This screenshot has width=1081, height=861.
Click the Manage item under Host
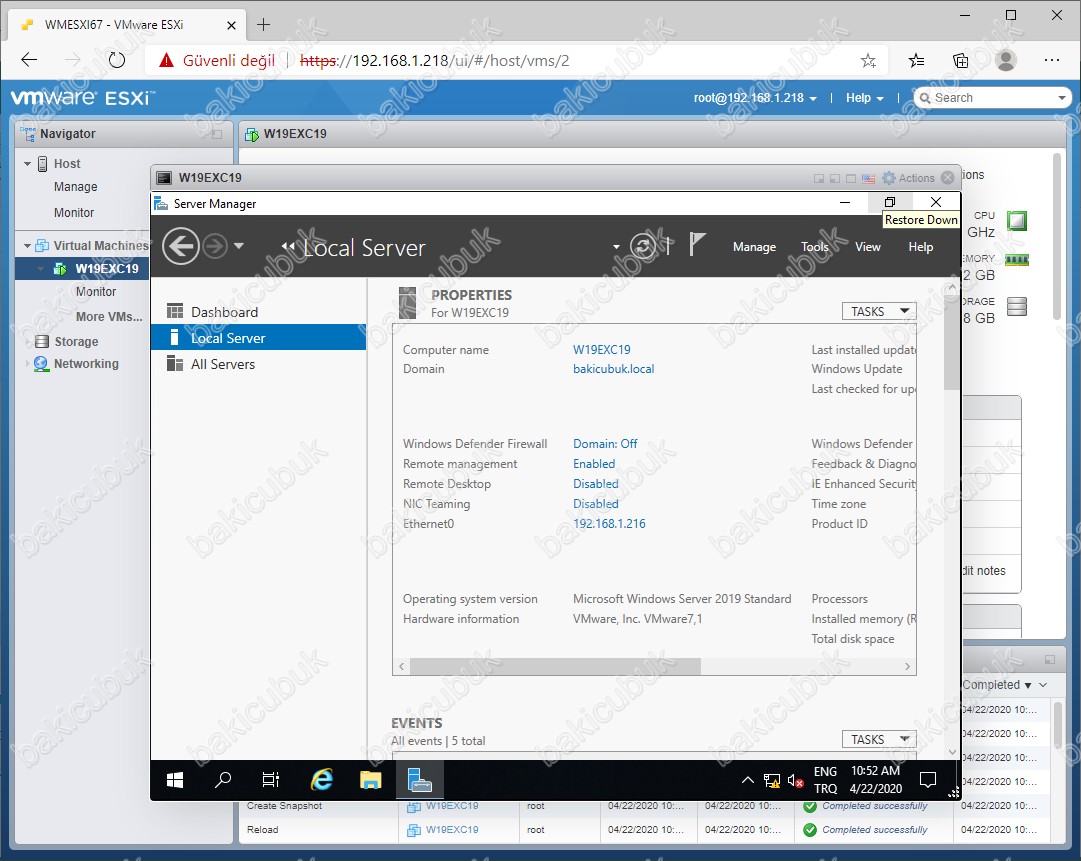75,187
